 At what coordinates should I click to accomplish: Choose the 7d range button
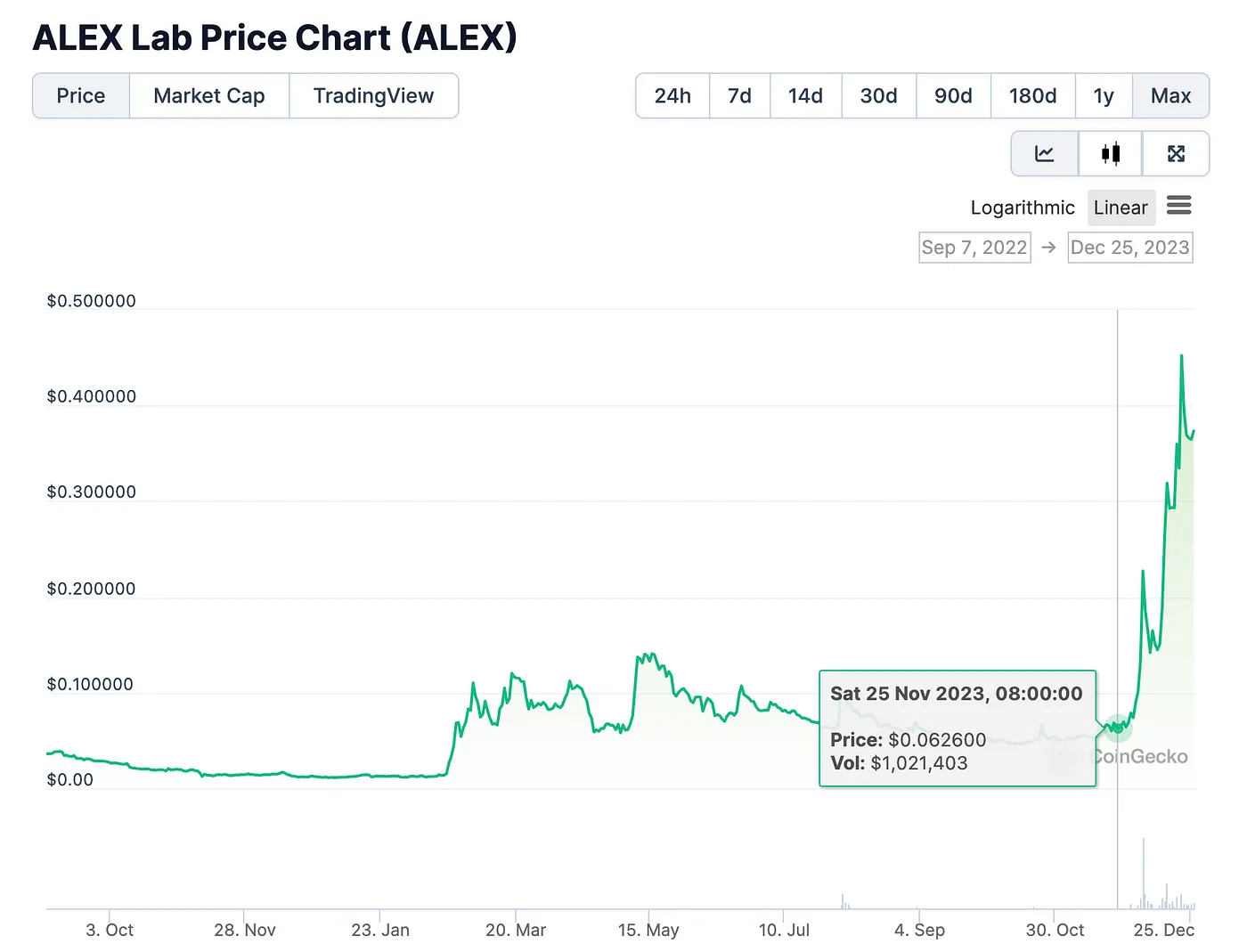click(x=739, y=96)
